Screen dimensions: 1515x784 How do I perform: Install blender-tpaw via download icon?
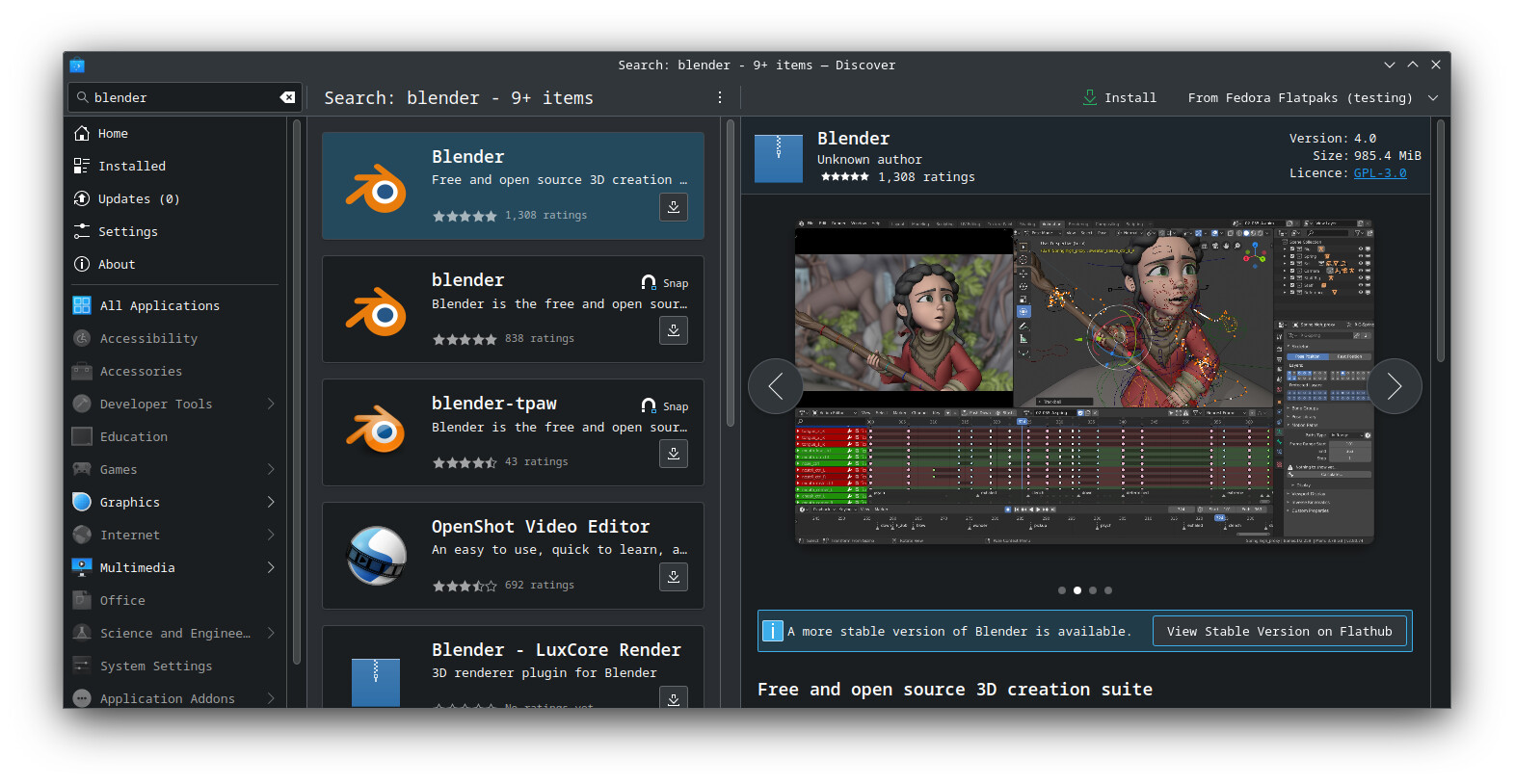click(x=674, y=454)
